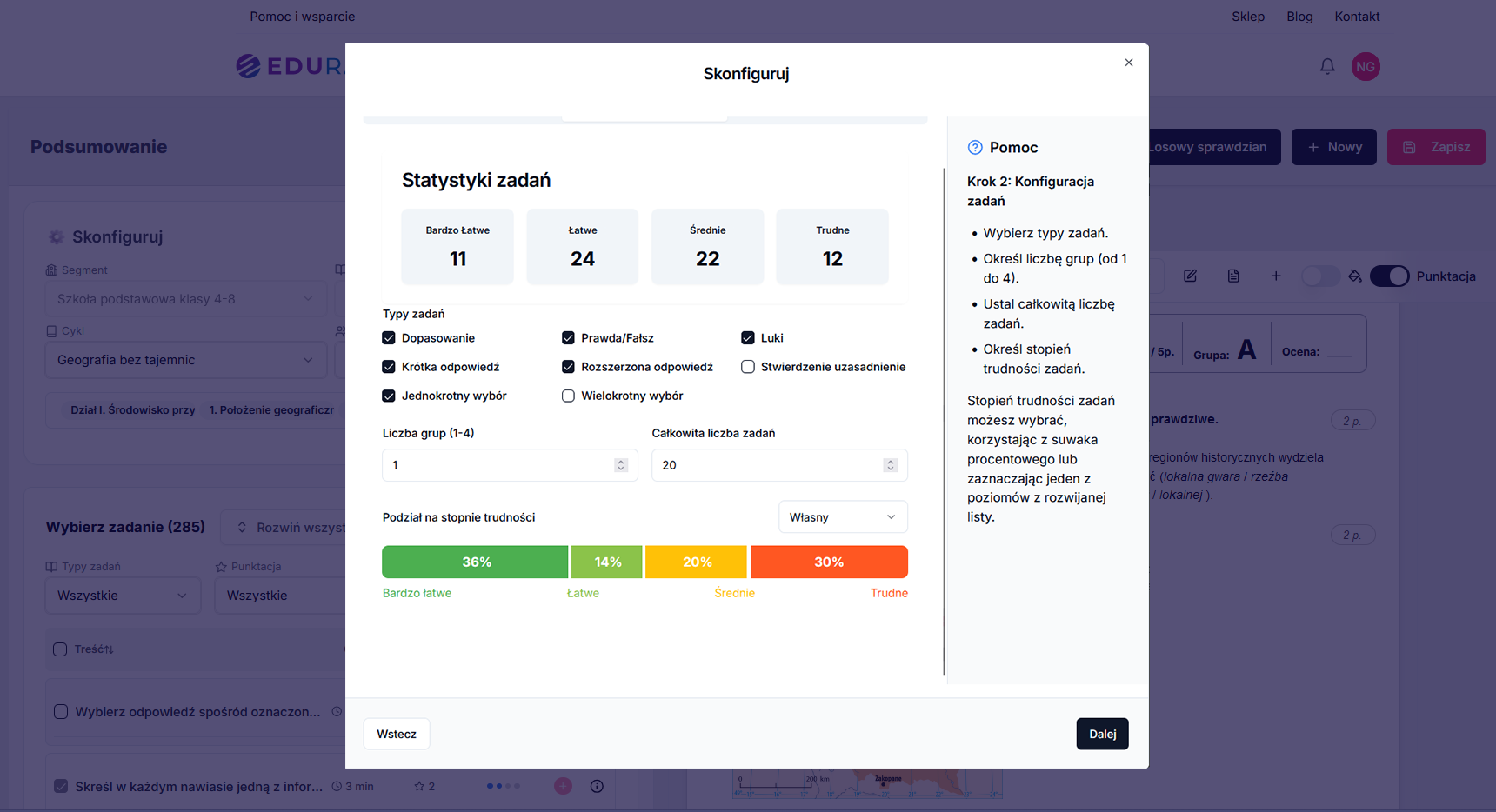Uncheck the Skreśl w każdym nawiasie task checkbox
Image resolution: width=1496 pixels, height=812 pixels.
tap(61, 786)
